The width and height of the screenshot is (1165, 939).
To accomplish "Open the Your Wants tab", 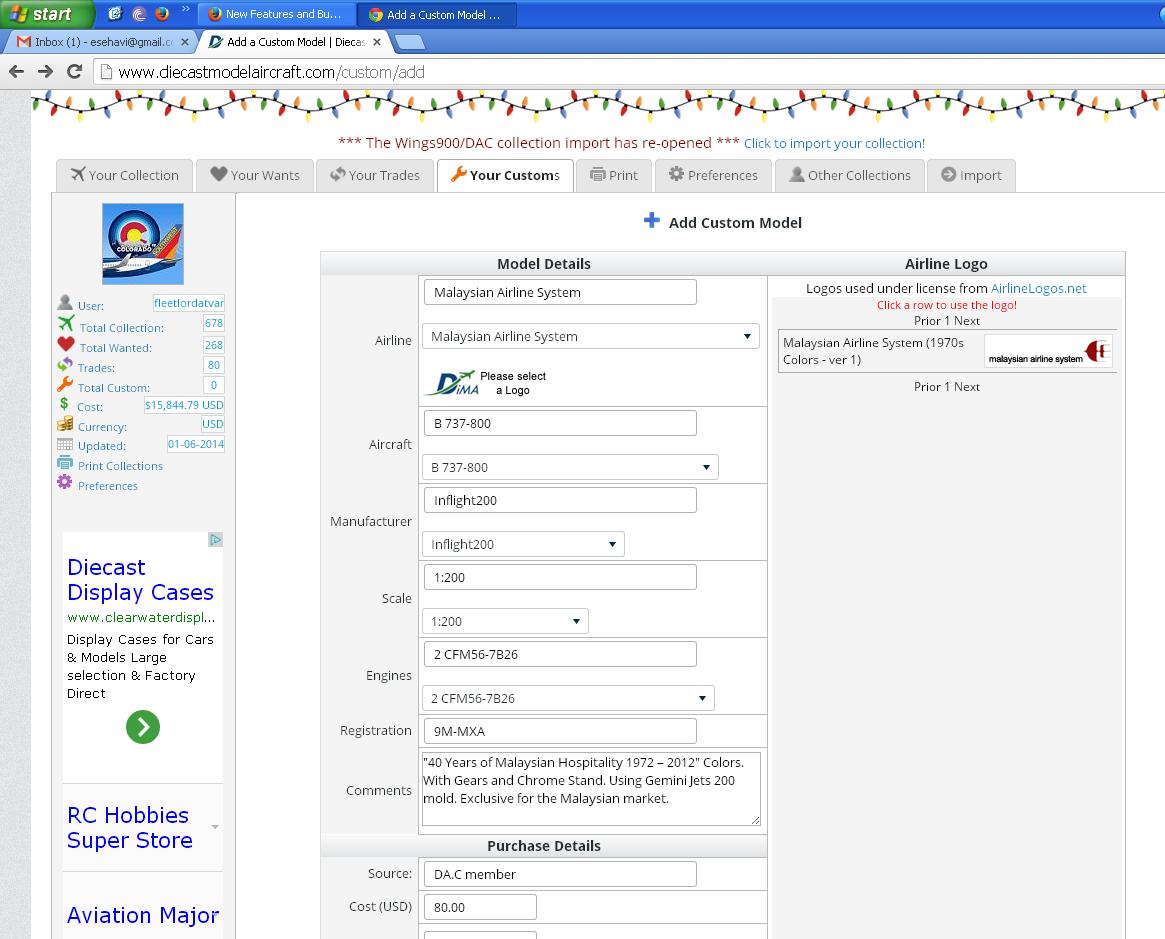I will [x=255, y=175].
